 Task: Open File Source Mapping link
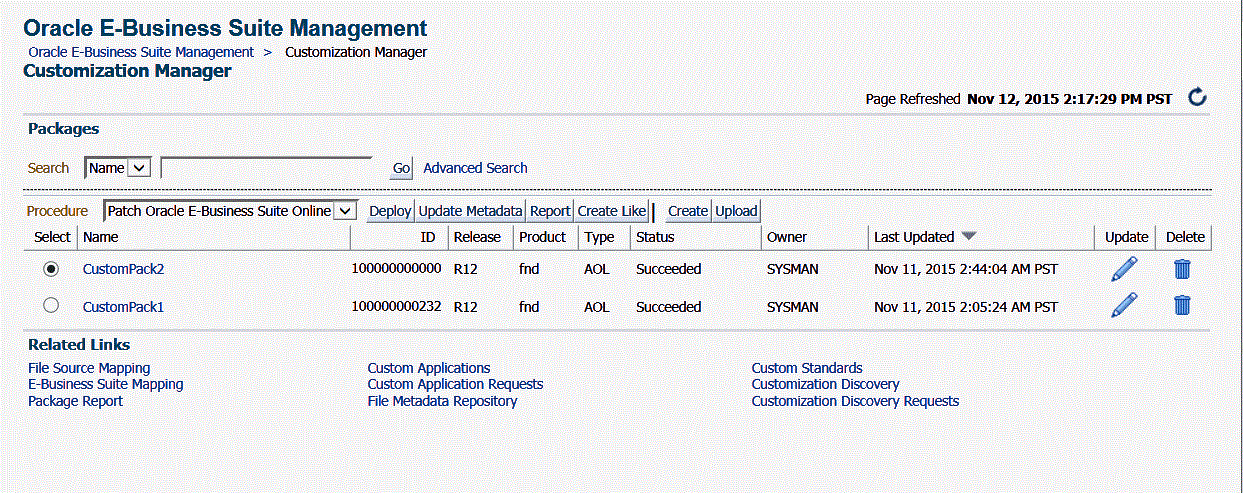tap(89, 368)
